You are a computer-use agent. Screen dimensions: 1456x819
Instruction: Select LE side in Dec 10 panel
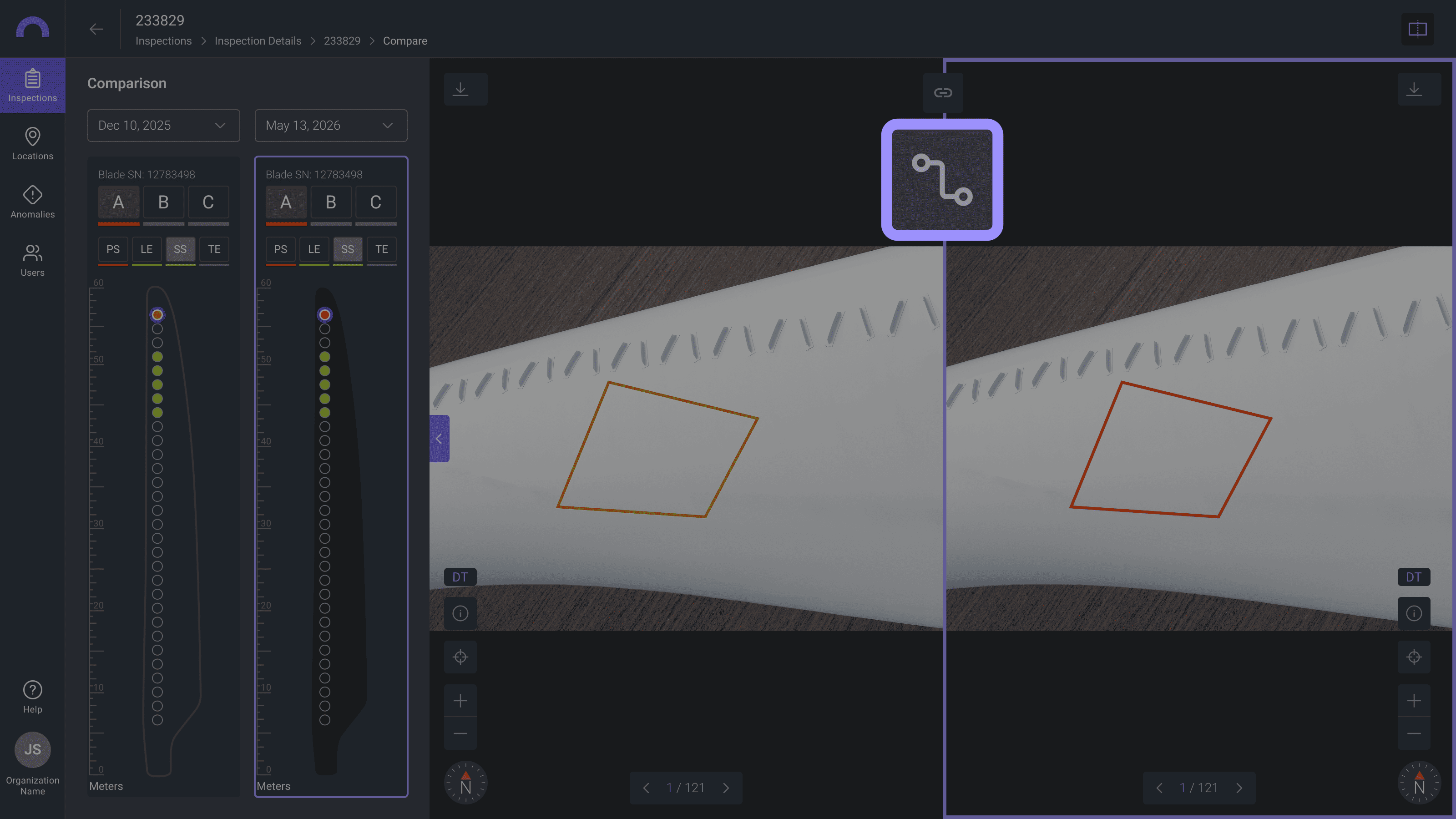click(x=147, y=249)
